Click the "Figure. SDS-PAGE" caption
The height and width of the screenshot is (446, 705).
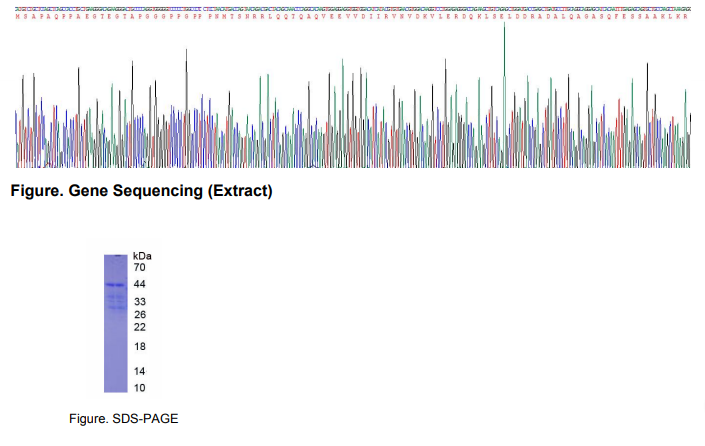124,419
